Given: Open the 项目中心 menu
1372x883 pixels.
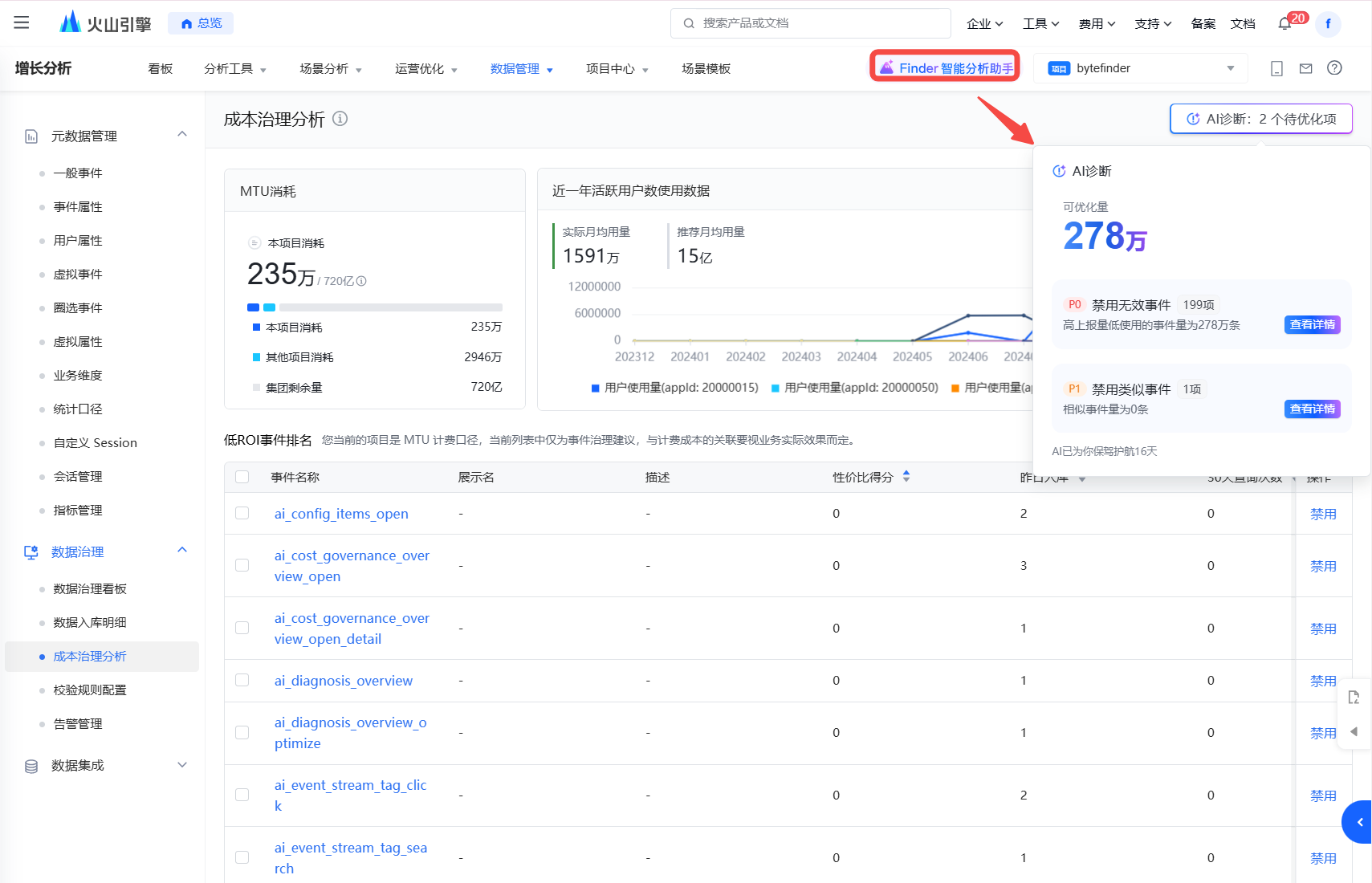Looking at the screenshot, I should click(617, 69).
